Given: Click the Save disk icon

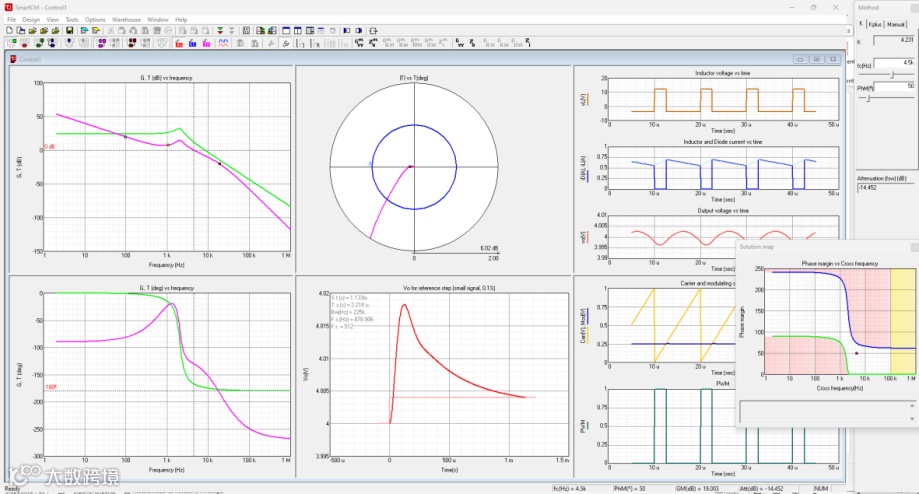Looking at the screenshot, I should tap(70, 31).
